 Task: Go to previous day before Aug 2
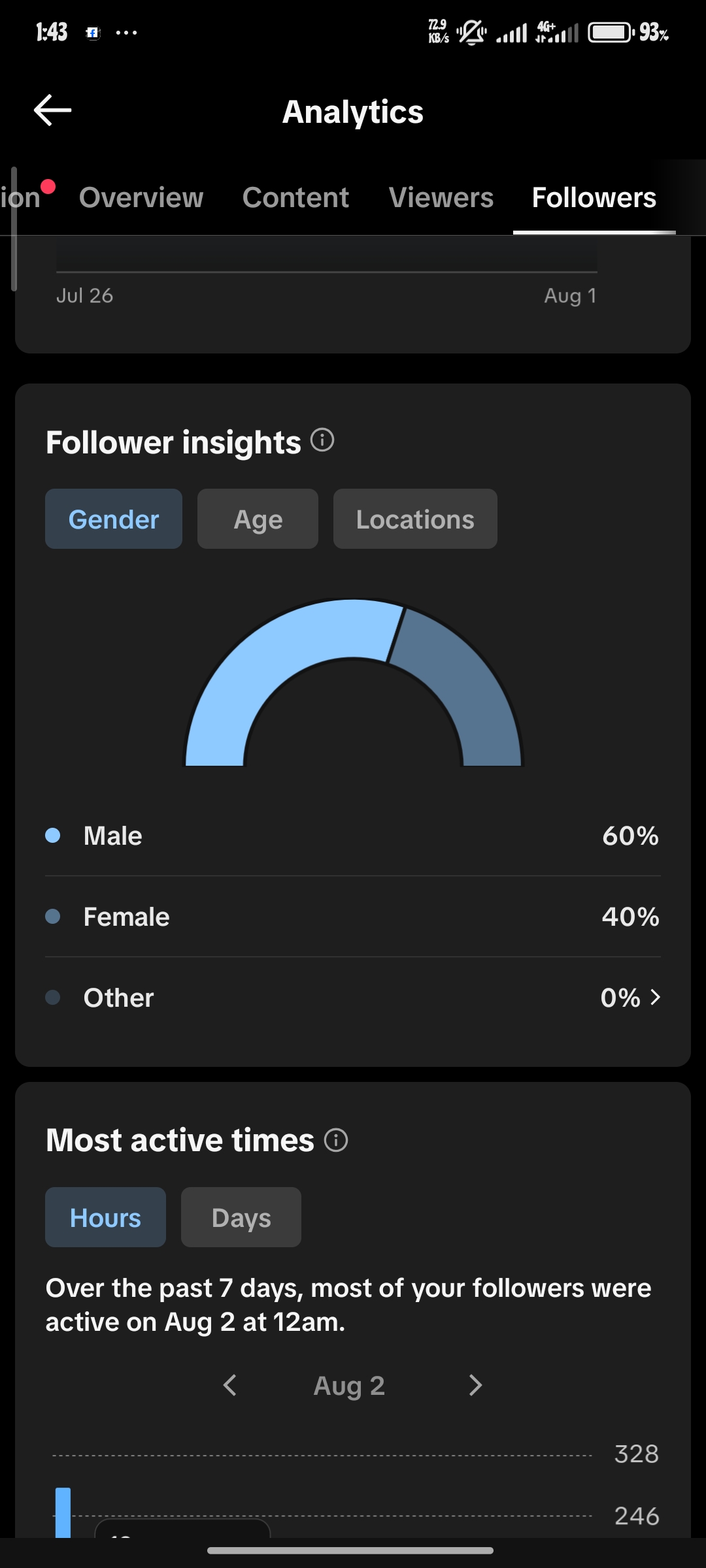click(229, 1385)
